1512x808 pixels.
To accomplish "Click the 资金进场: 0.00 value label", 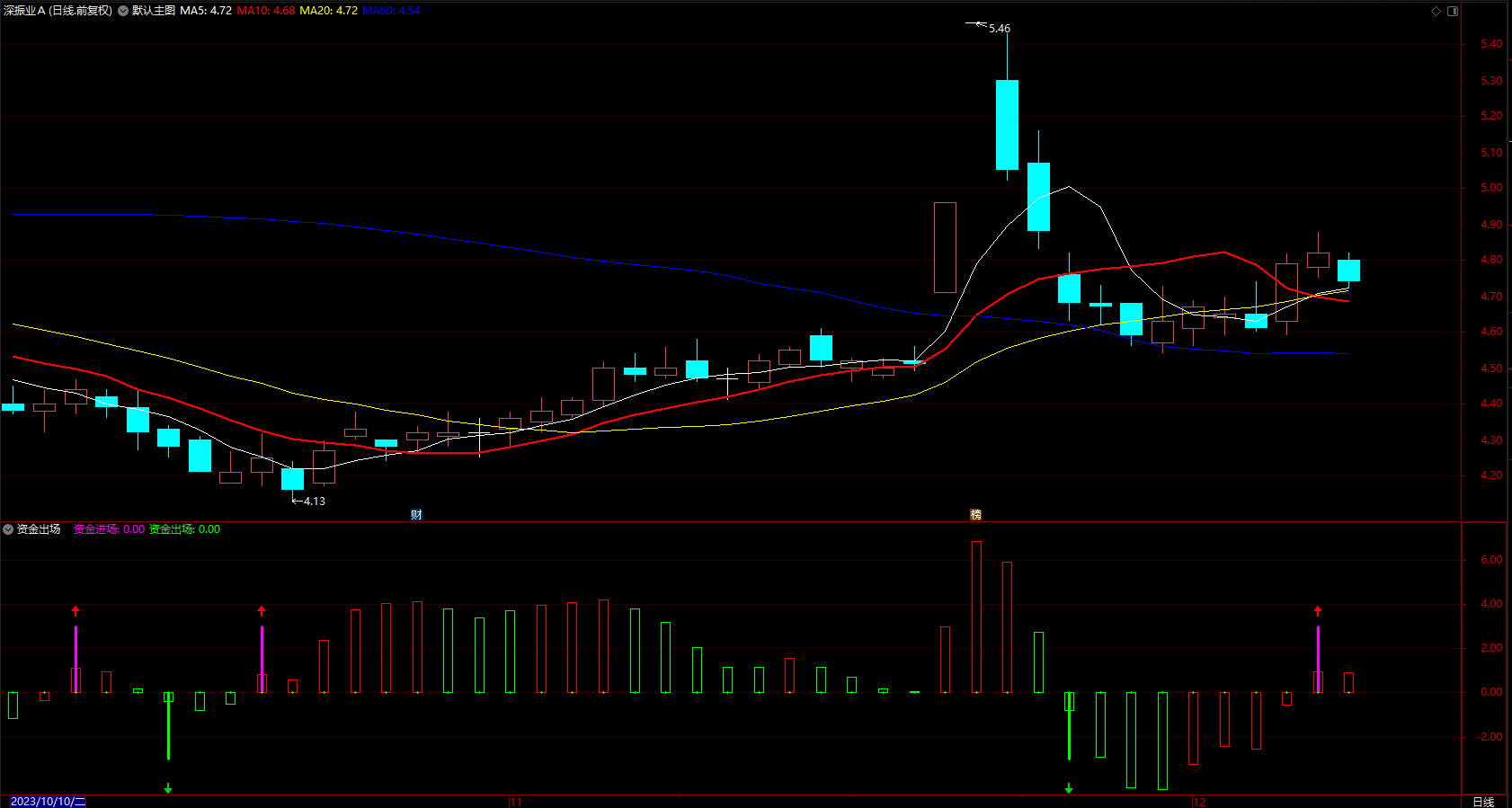I will 109,529.
